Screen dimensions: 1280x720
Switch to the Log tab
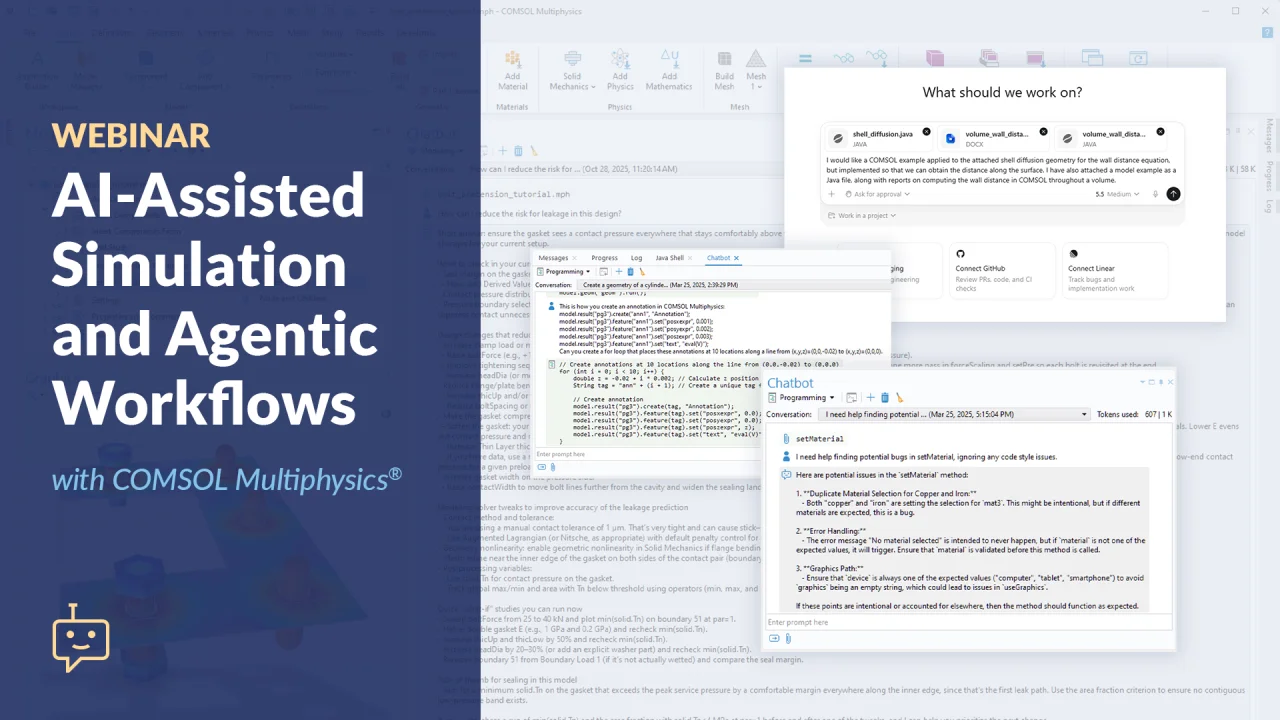[636, 258]
